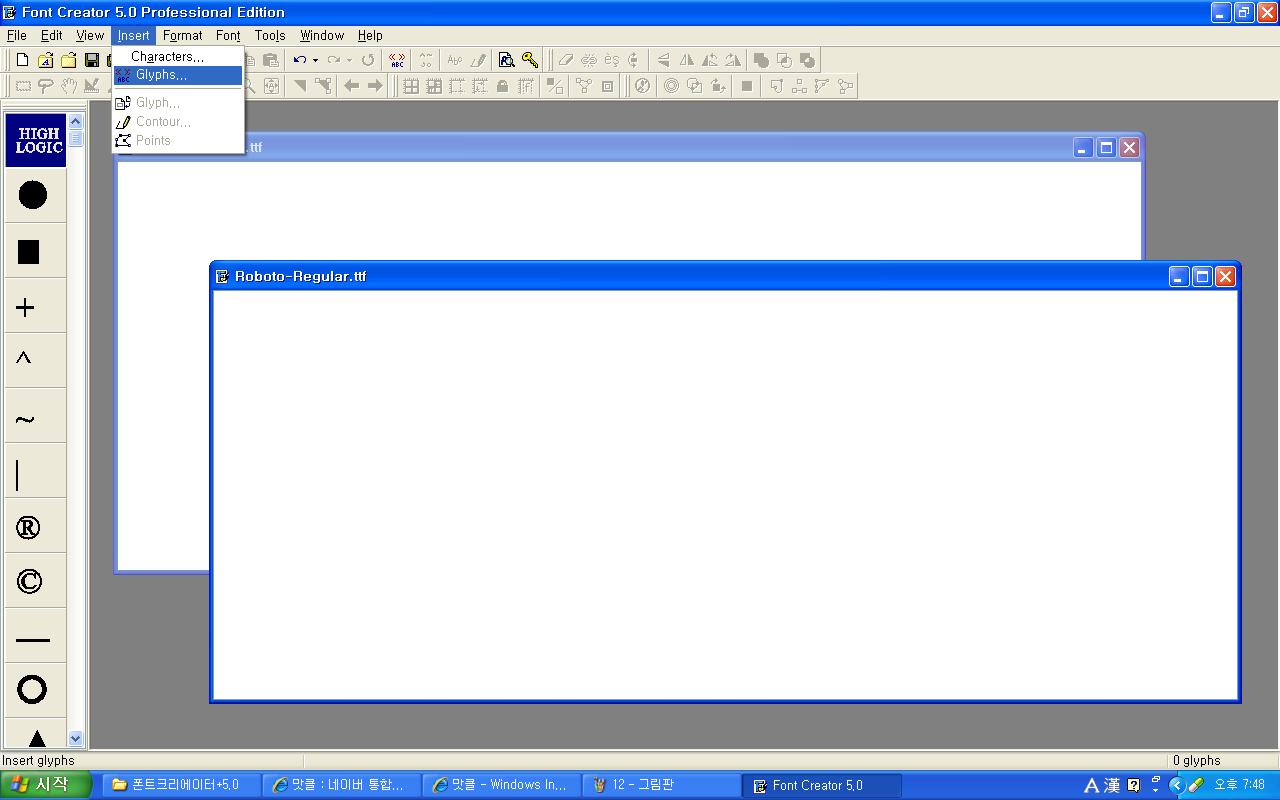Click the Save floppy disk icon
The height and width of the screenshot is (800, 1280).
click(92, 60)
